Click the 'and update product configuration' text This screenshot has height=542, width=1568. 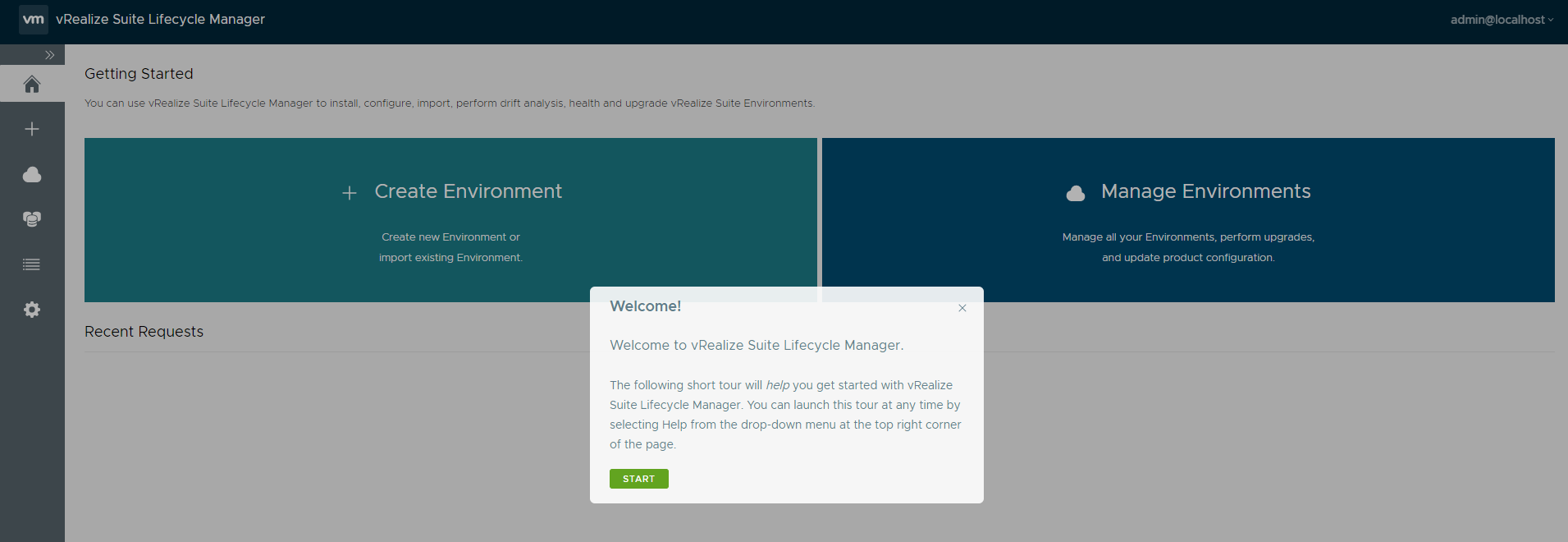(x=1187, y=258)
